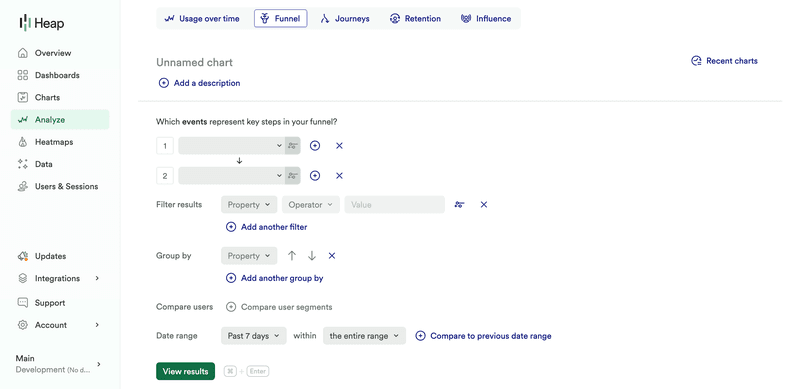Open 'the entire range' dropdown

364,336
